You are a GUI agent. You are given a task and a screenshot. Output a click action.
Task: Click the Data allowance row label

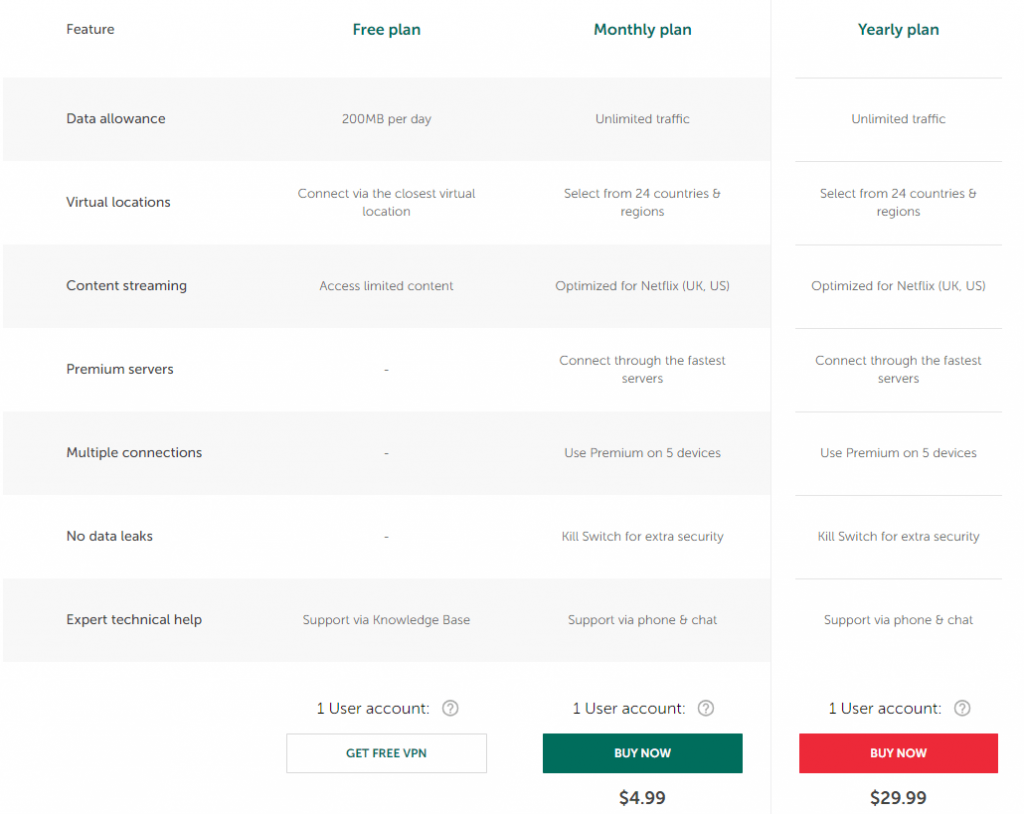[116, 119]
